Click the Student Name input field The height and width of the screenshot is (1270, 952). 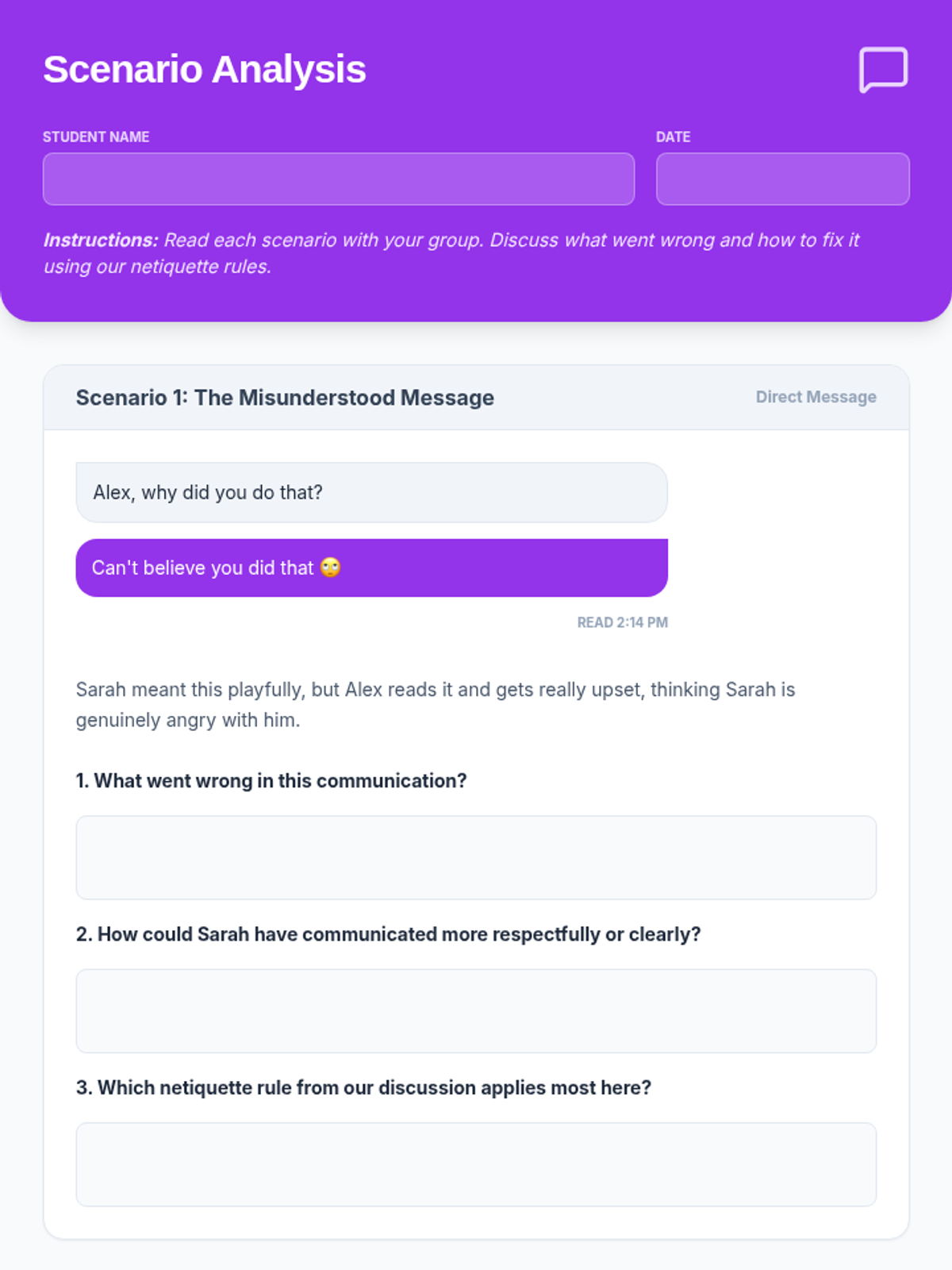coord(339,179)
